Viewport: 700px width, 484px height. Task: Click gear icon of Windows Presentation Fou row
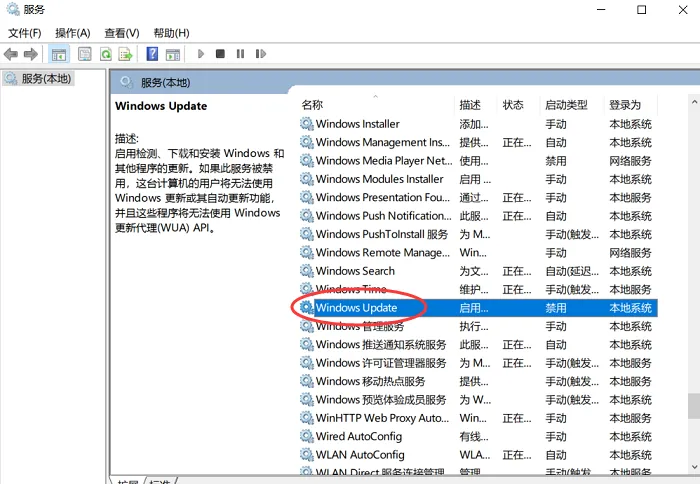[x=306, y=197]
